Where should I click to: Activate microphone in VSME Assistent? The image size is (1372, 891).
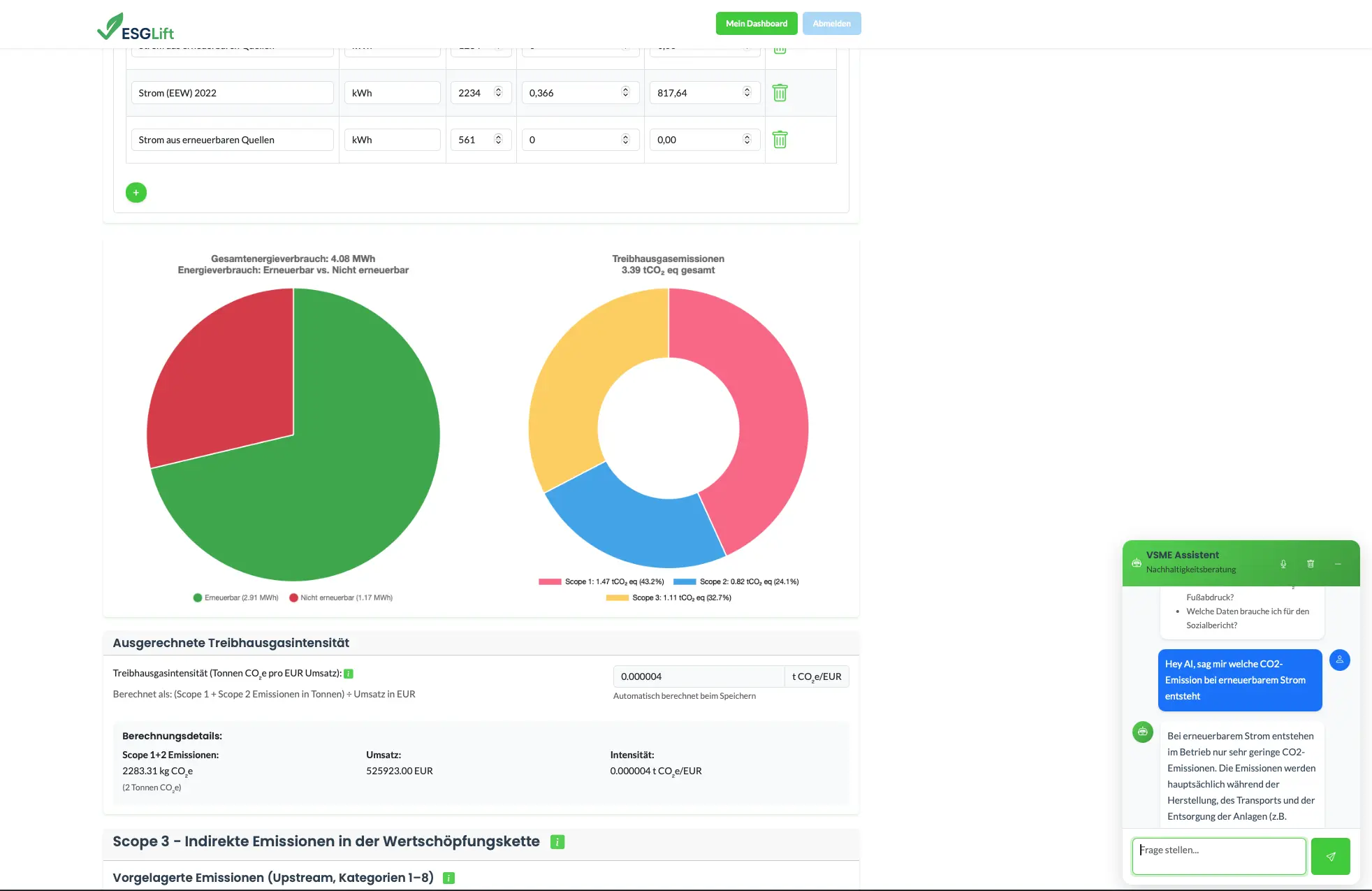pos(1283,564)
